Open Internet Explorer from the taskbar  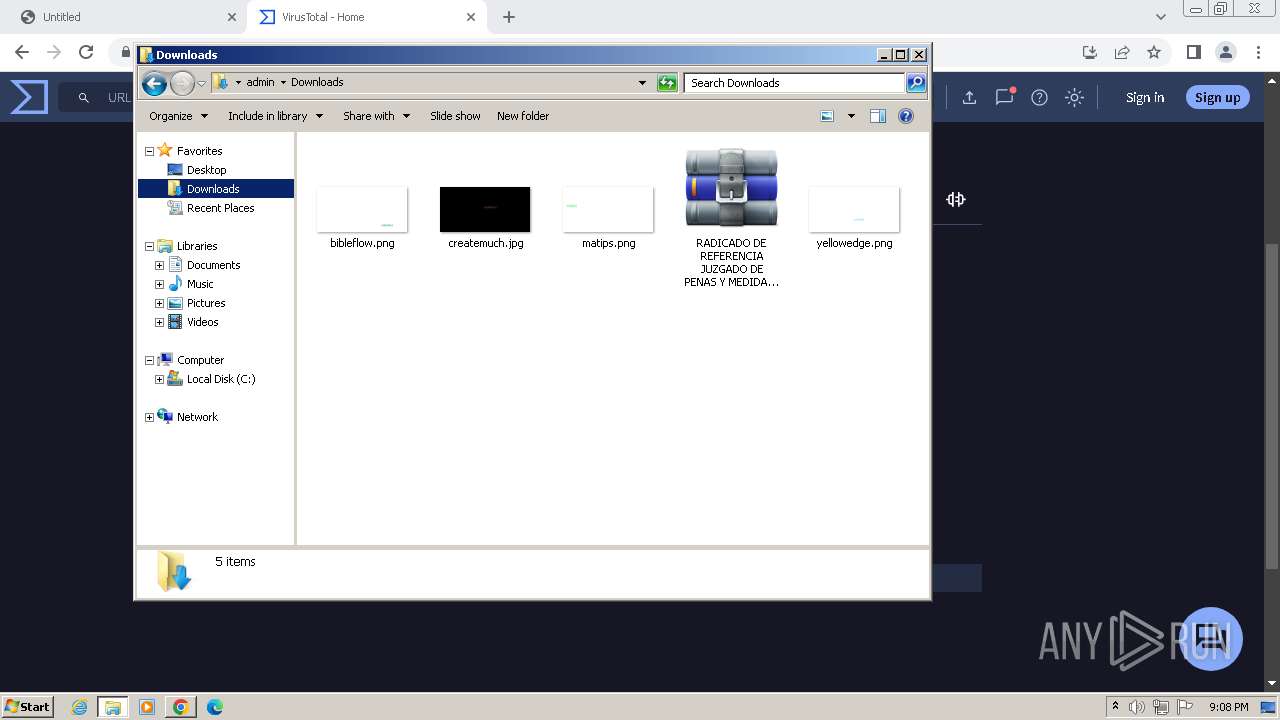(x=80, y=707)
